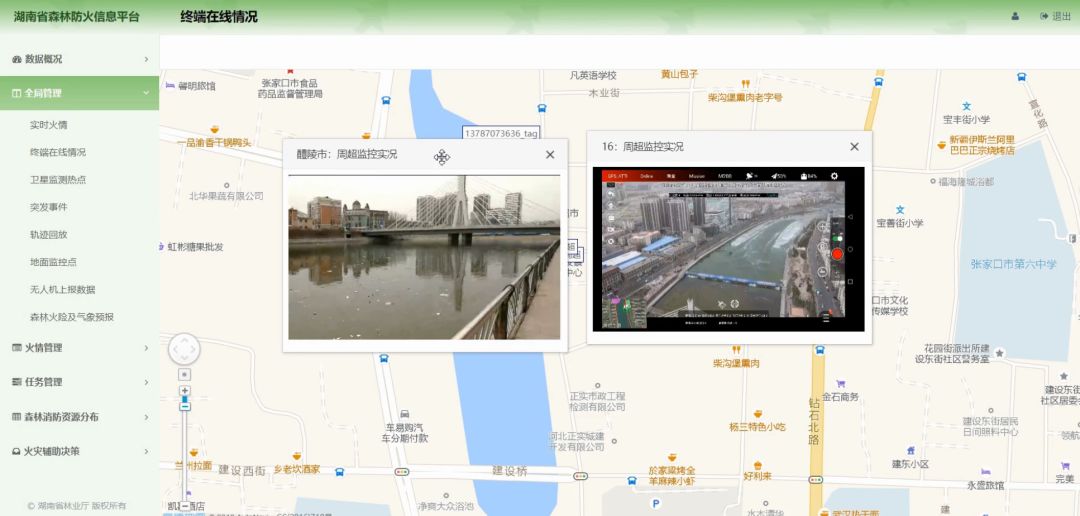Go to 无人机上报数据 page
This screenshot has width=1080, height=516.
[x=63, y=289]
